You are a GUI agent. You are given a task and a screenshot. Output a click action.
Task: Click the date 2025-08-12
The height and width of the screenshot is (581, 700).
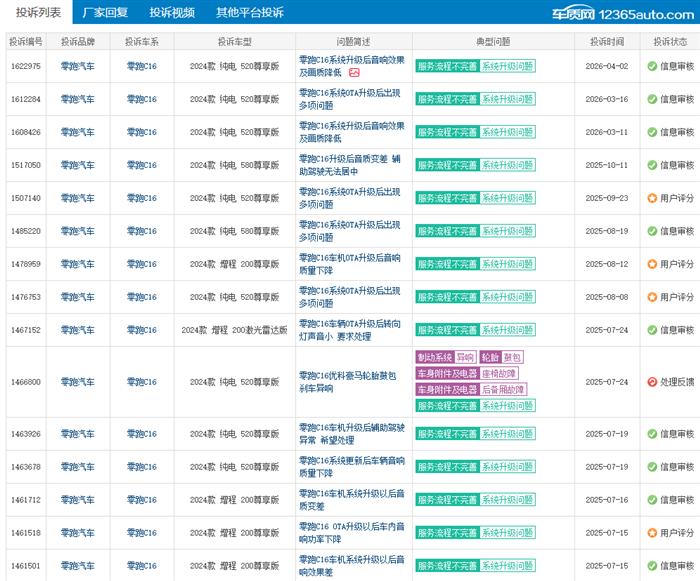click(607, 264)
